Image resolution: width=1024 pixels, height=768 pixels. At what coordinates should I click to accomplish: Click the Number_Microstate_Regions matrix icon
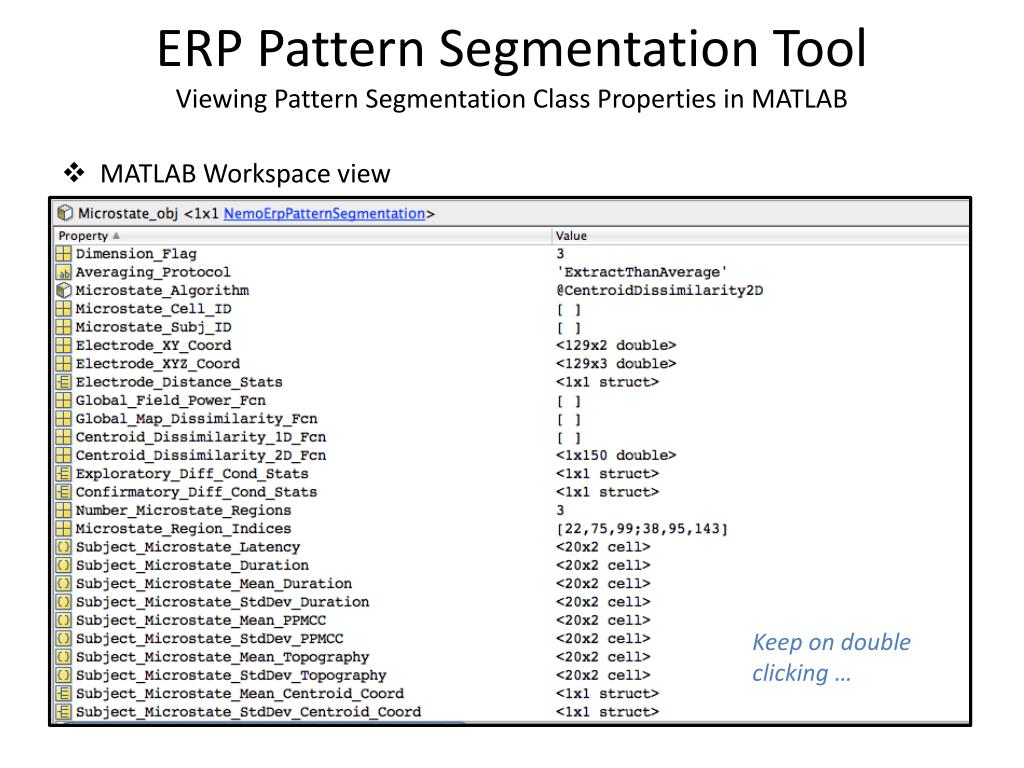pos(63,509)
